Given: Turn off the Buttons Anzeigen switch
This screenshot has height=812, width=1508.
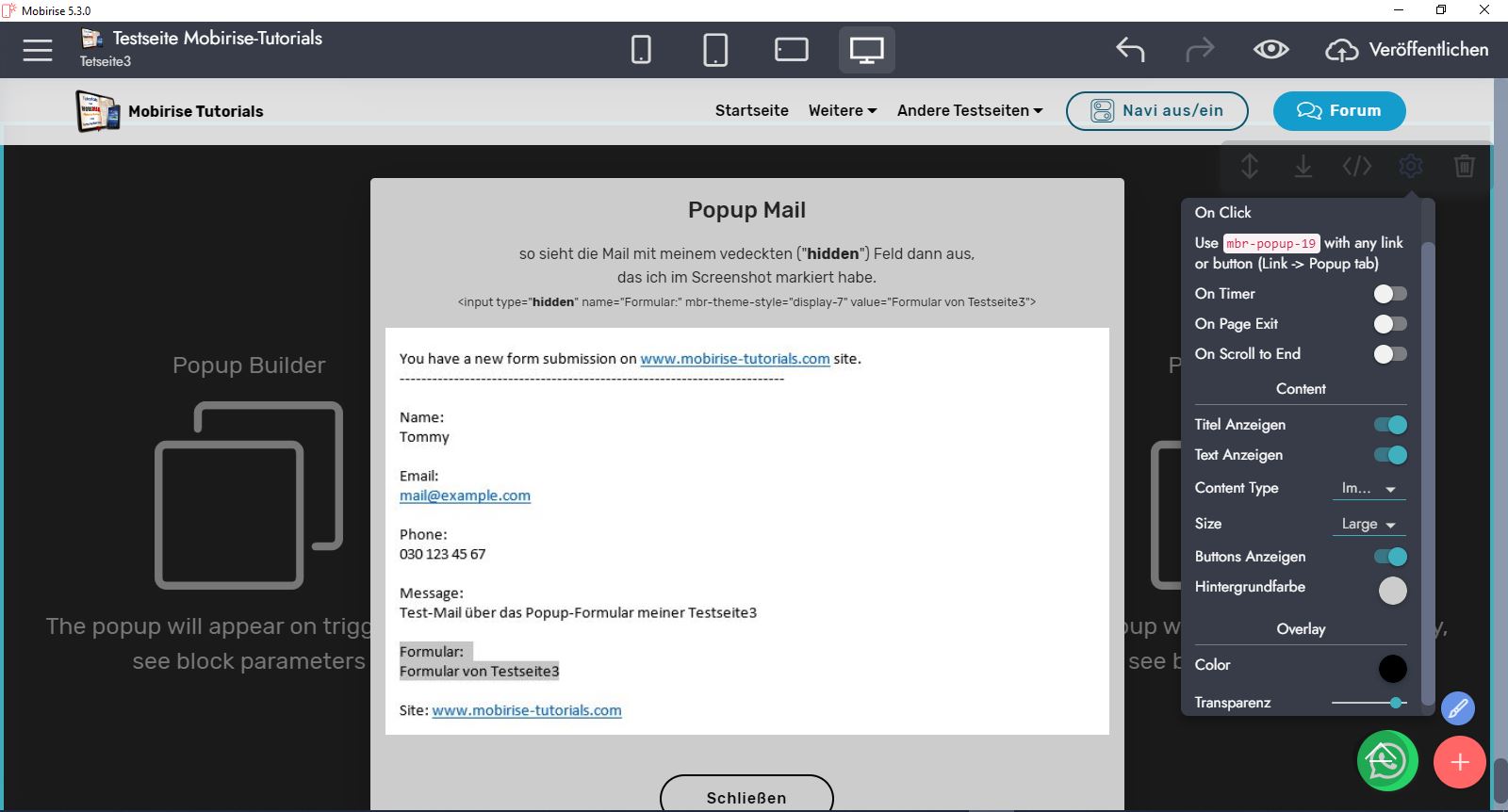Looking at the screenshot, I should point(1390,557).
